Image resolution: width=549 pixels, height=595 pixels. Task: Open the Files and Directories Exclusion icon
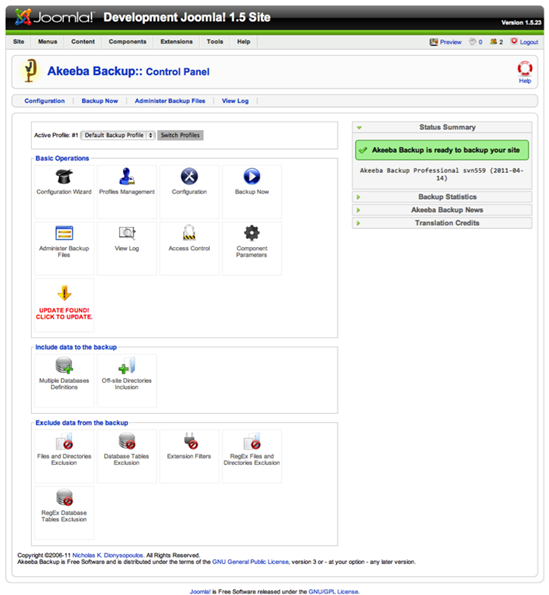click(x=64, y=441)
